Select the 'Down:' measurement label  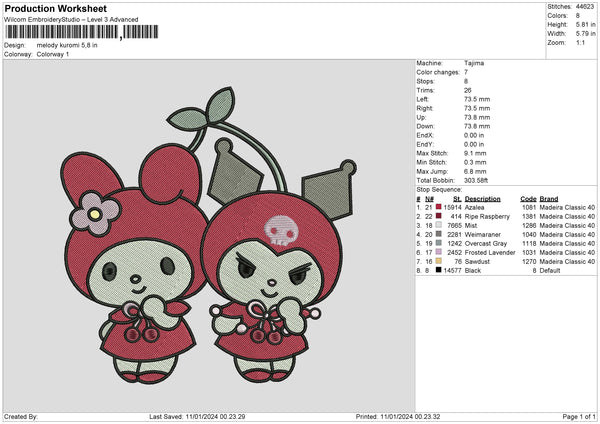point(426,126)
